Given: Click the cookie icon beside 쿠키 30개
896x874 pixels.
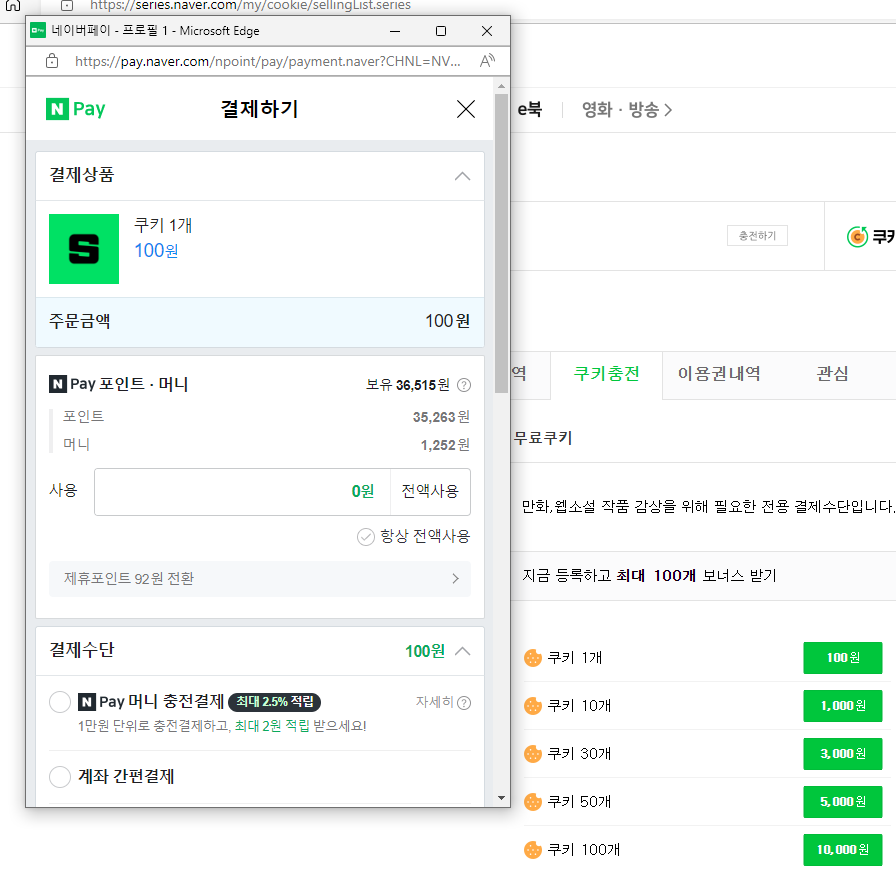Looking at the screenshot, I should click(533, 754).
